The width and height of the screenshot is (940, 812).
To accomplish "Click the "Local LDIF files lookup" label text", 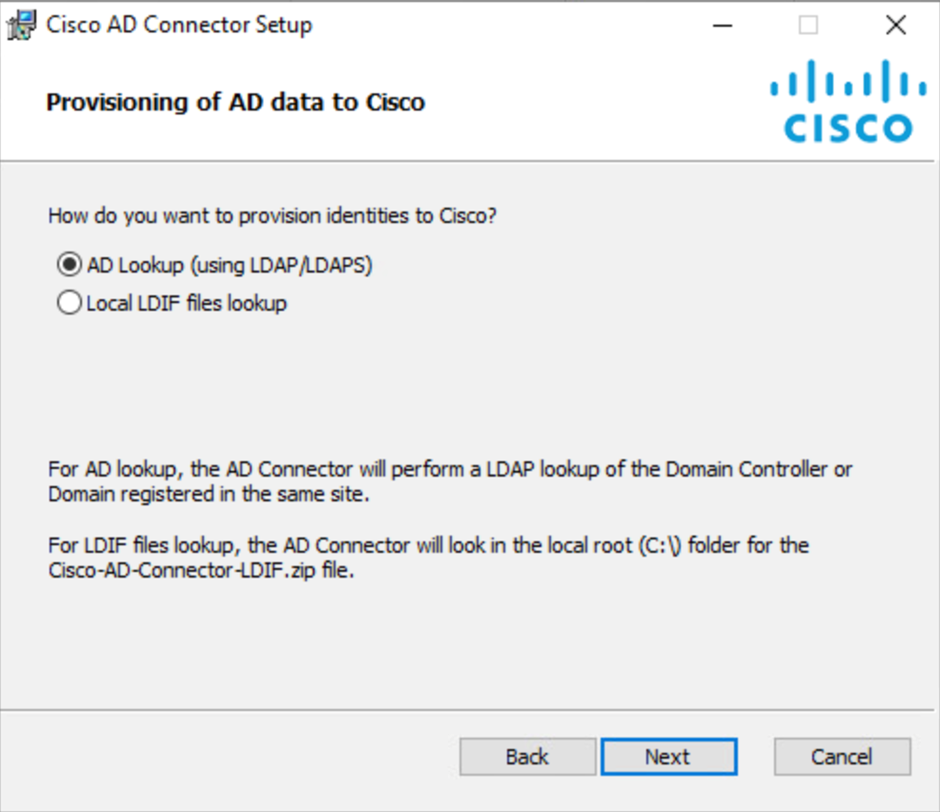I will [x=187, y=303].
